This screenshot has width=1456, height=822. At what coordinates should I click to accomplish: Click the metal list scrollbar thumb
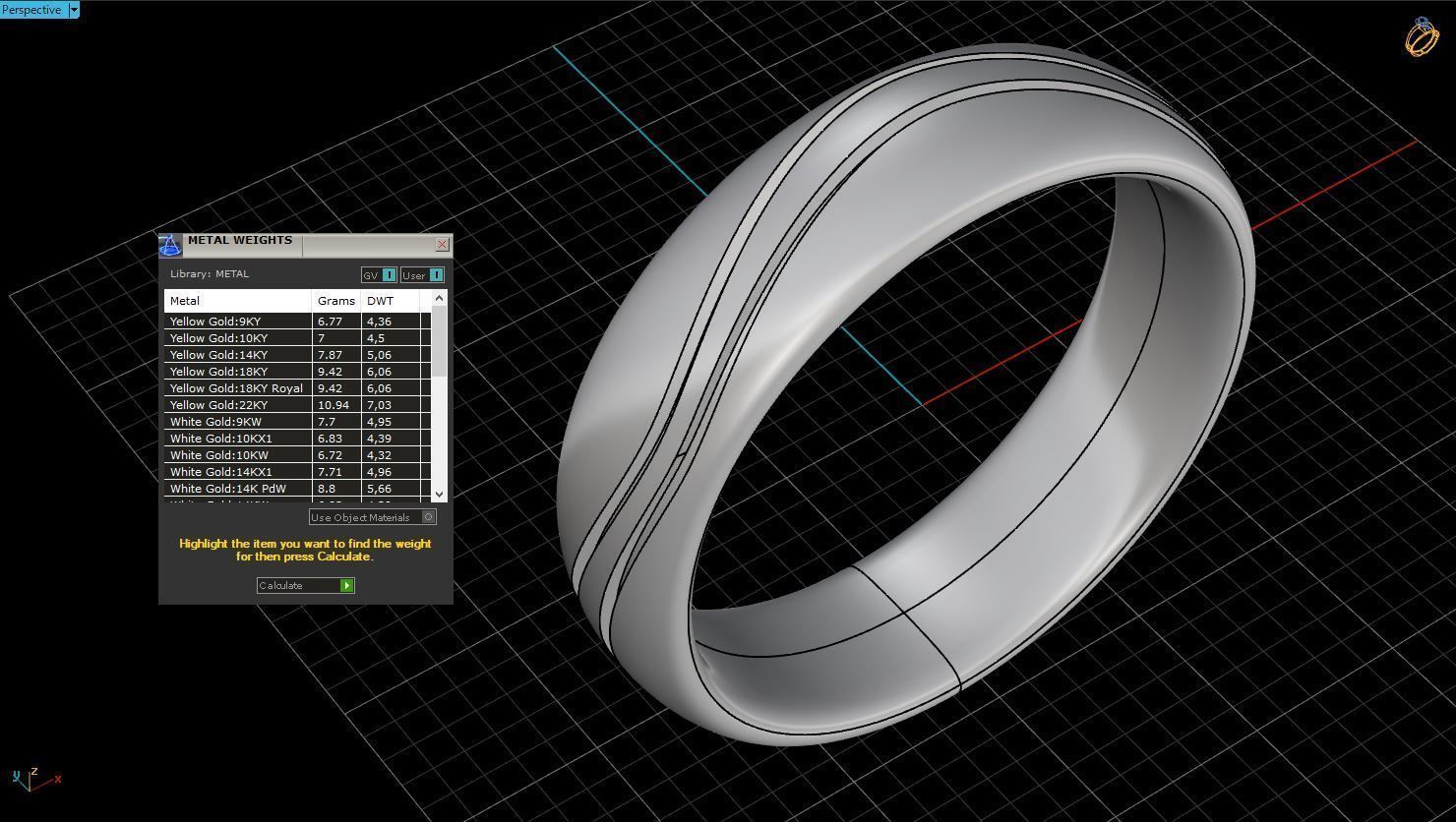(x=439, y=341)
